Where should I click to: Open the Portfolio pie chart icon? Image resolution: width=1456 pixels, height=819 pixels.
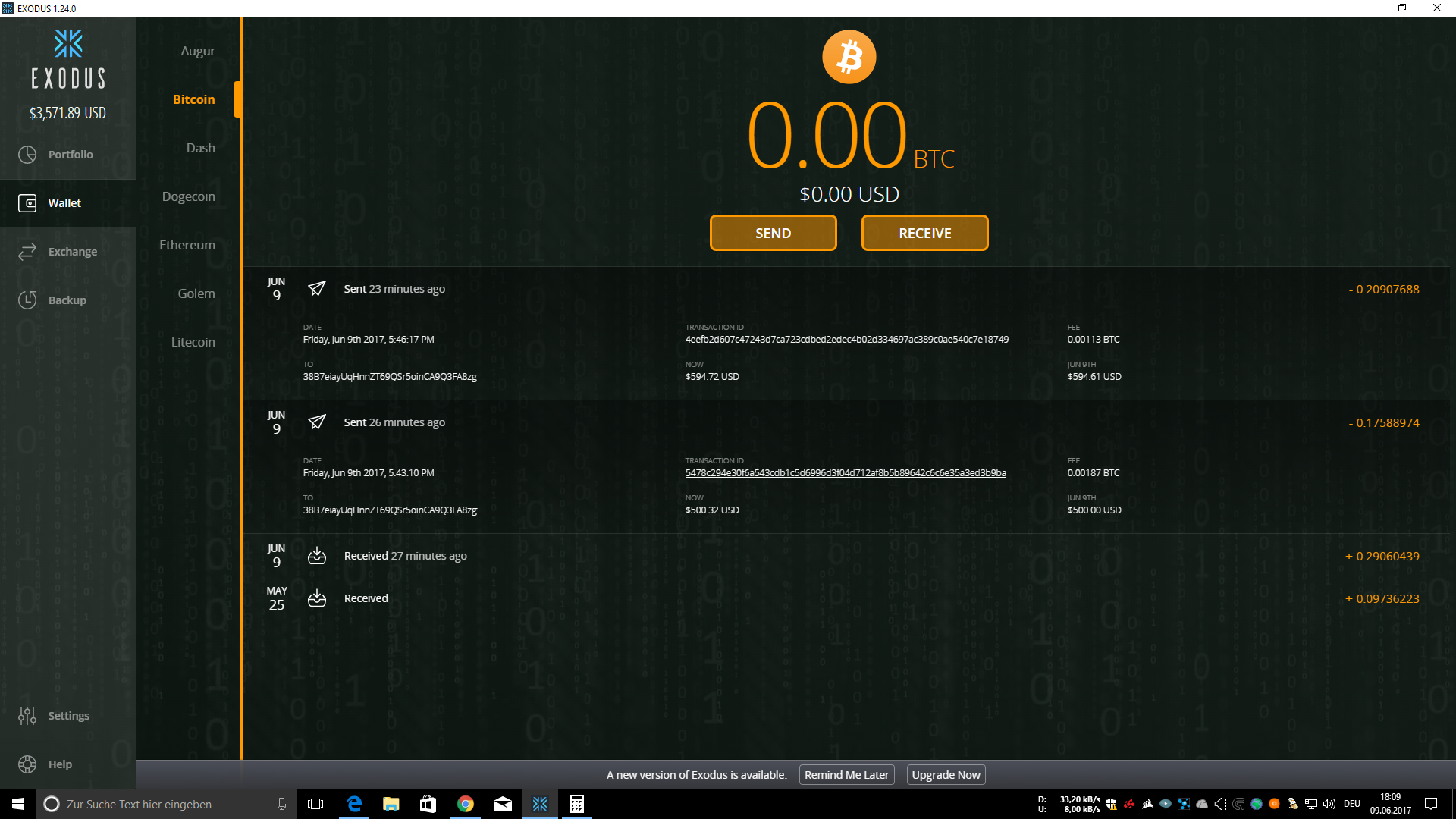[27, 155]
